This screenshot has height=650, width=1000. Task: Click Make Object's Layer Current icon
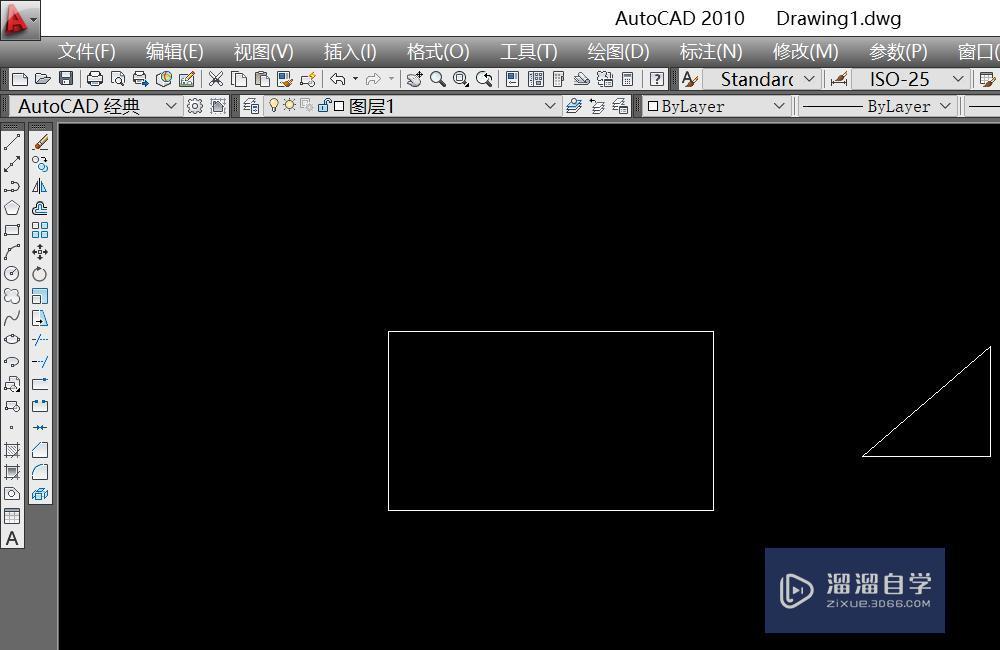click(x=574, y=106)
